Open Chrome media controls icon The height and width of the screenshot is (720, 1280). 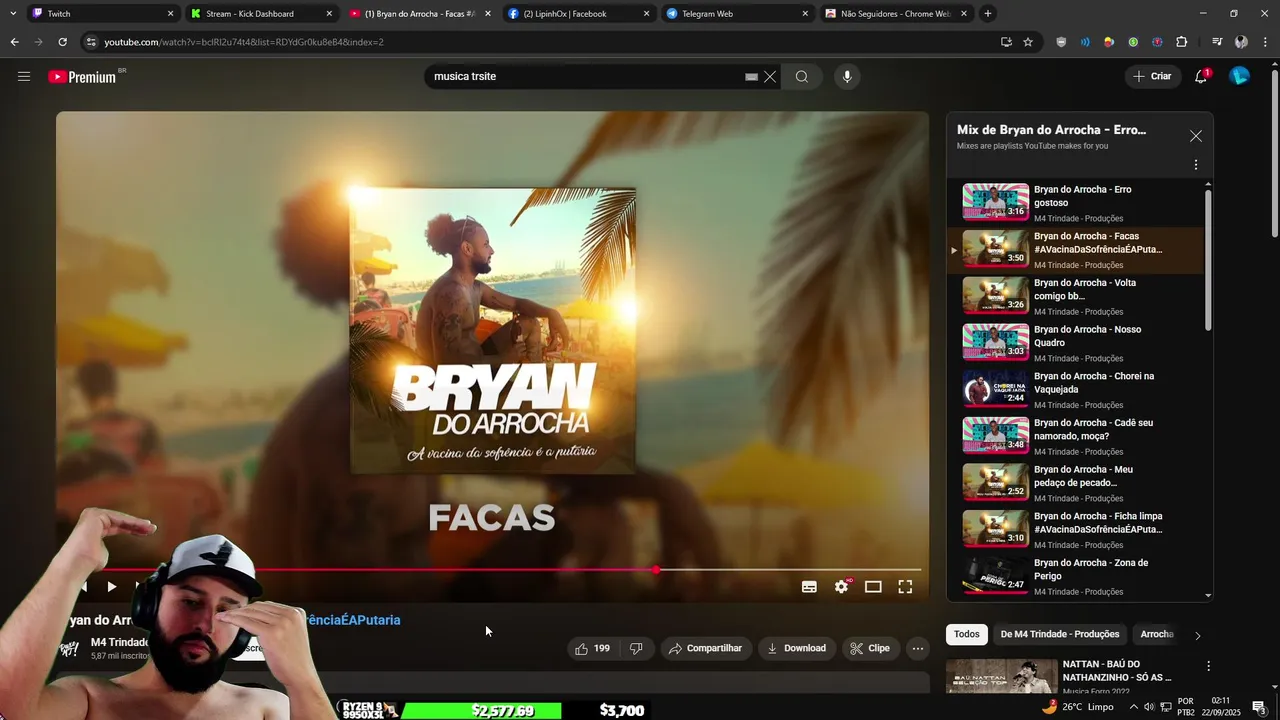click(1217, 42)
